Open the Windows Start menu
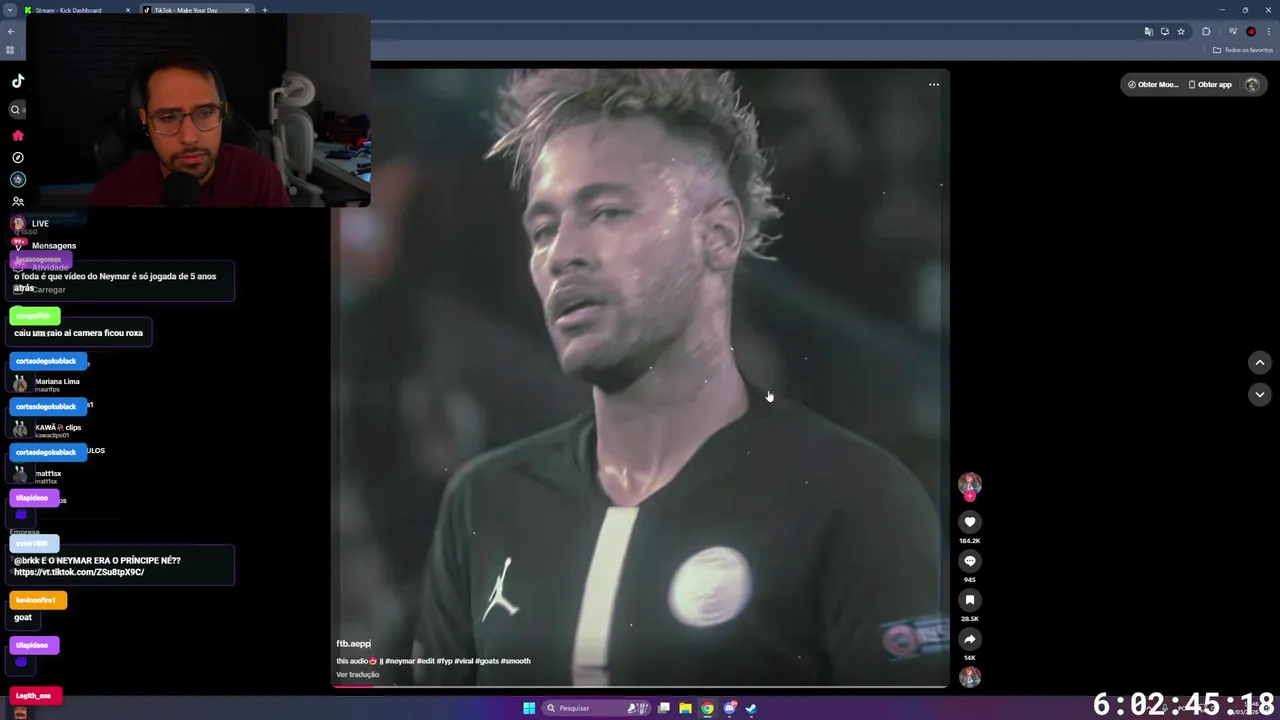This screenshot has width=1280, height=720. pyautogui.click(x=529, y=708)
